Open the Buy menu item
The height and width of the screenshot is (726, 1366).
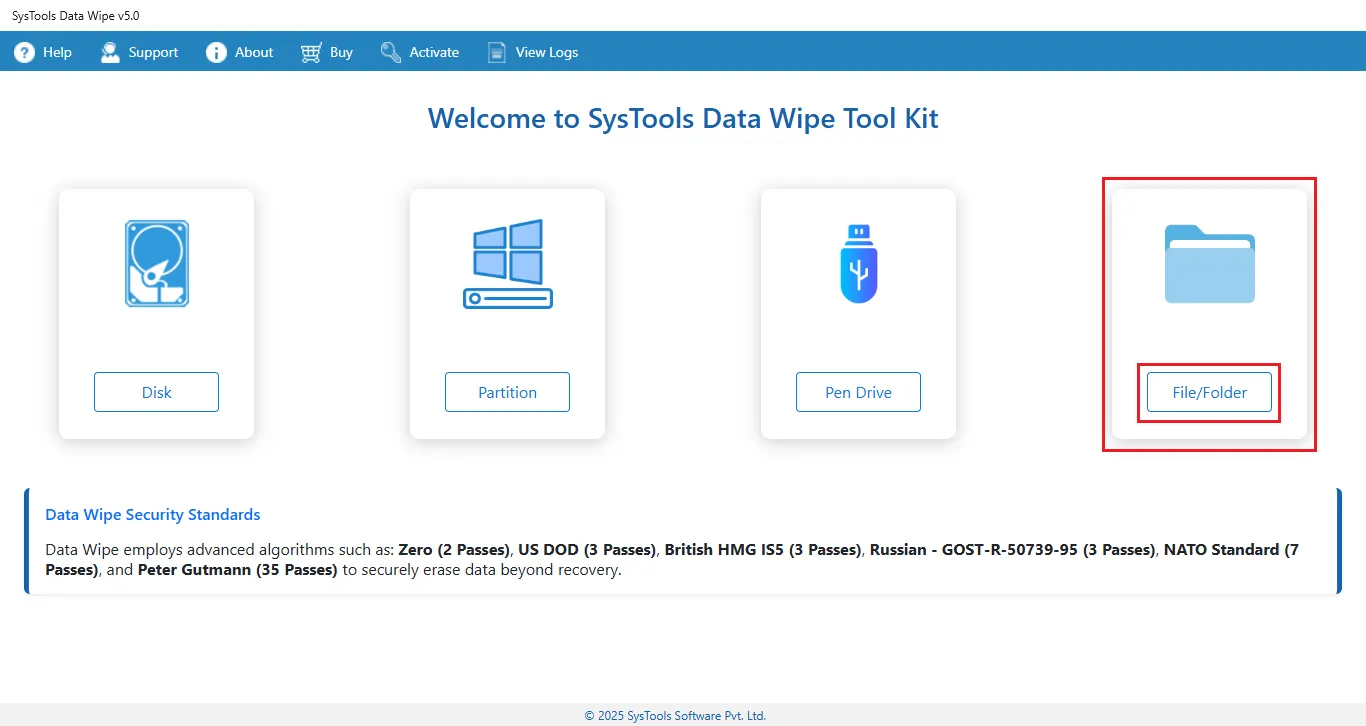(327, 52)
